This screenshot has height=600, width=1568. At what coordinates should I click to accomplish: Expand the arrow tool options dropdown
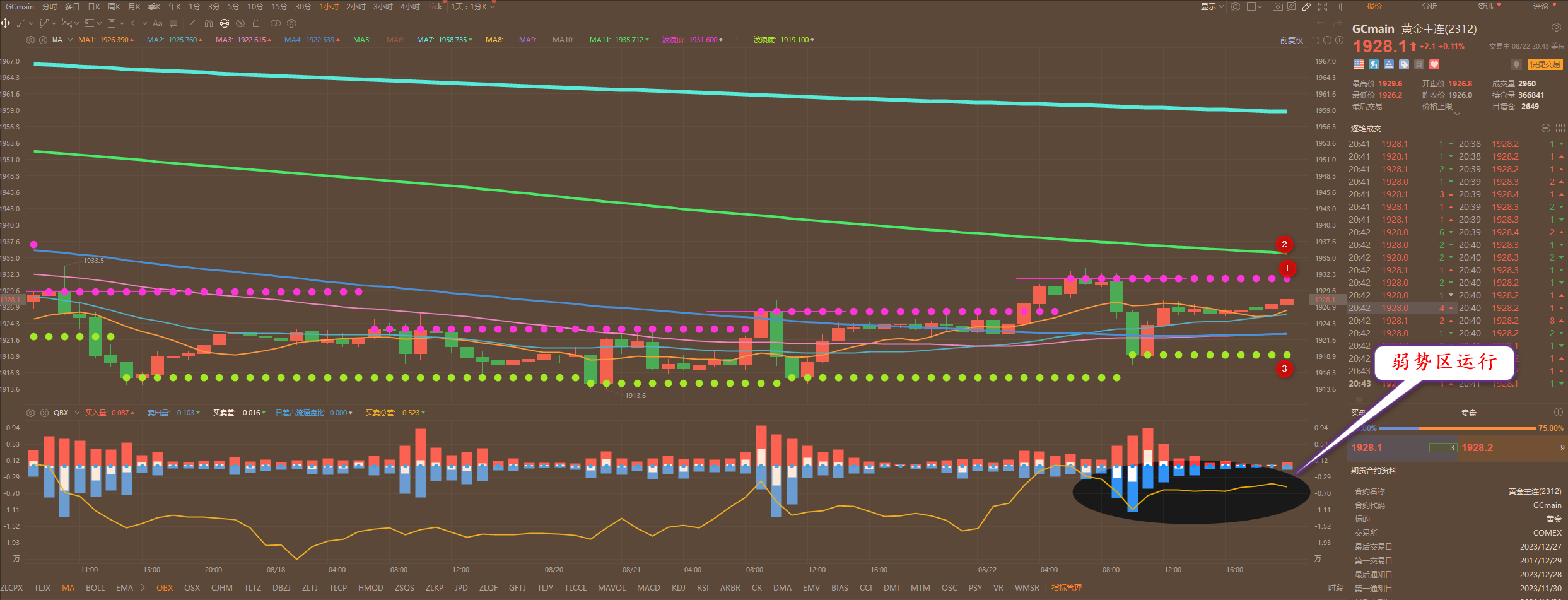[x=144, y=23]
